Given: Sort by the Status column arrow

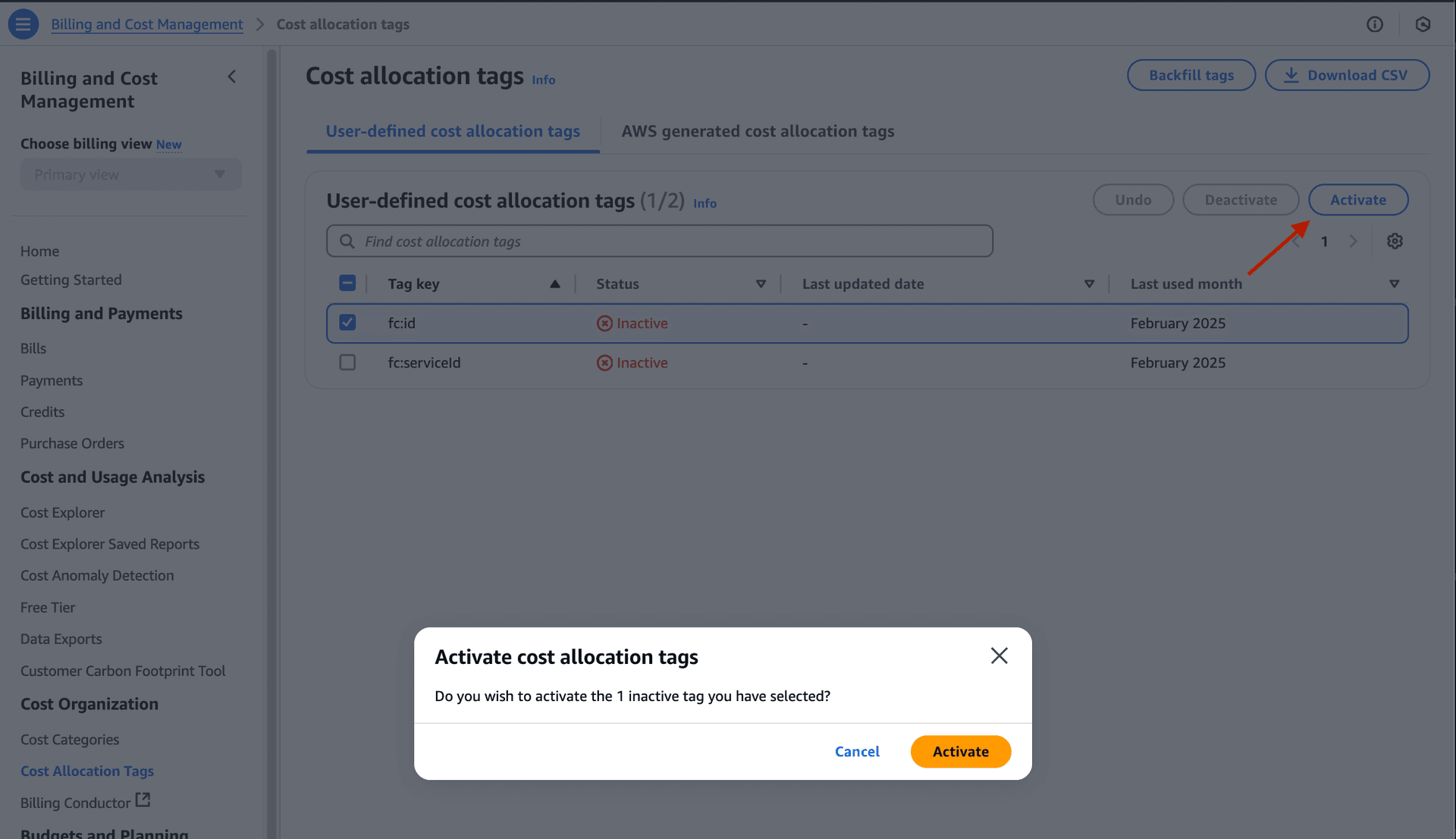Looking at the screenshot, I should click(x=761, y=284).
